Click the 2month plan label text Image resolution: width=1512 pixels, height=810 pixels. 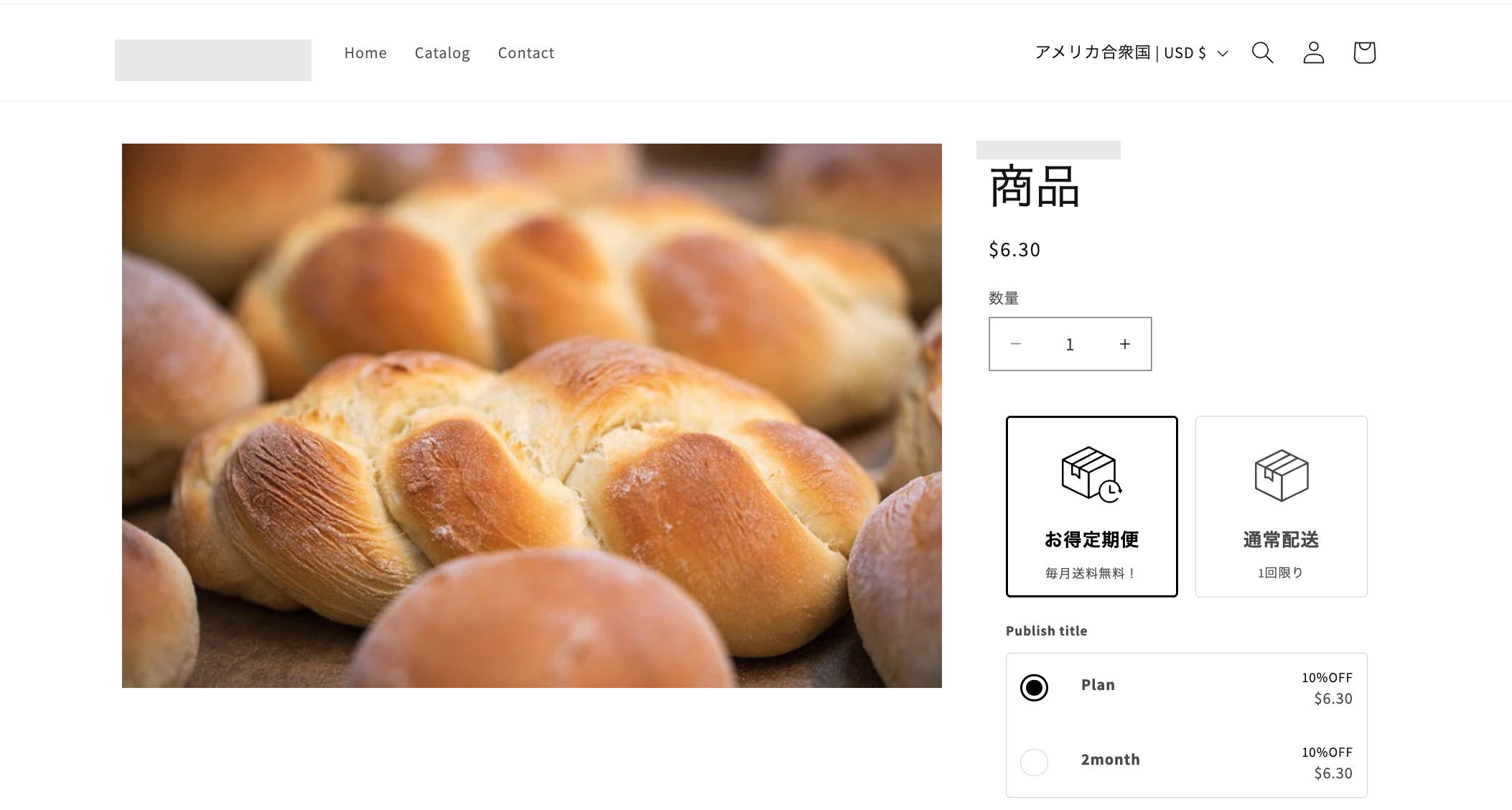click(1110, 760)
